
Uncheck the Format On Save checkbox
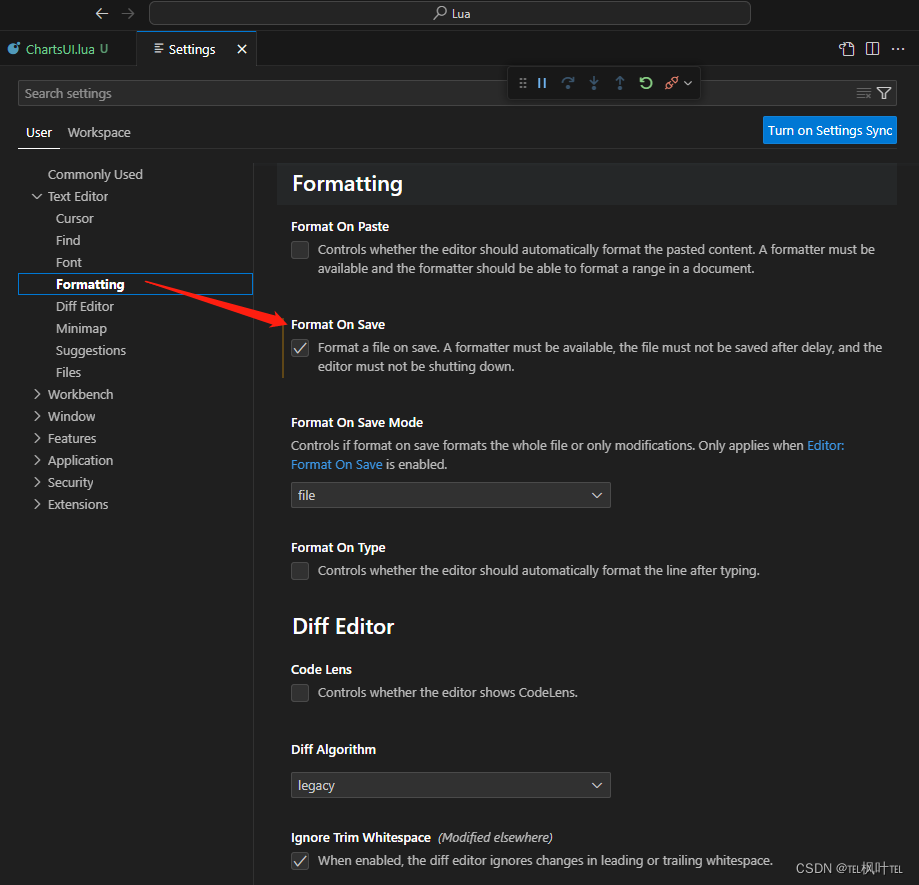[x=300, y=348]
